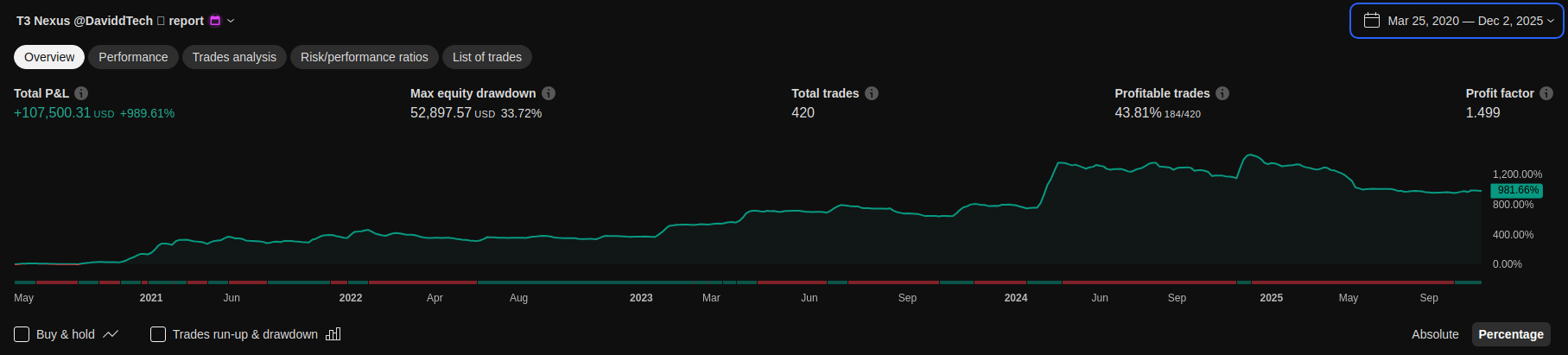Image resolution: width=1568 pixels, height=355 pixels.
Task: Show the List of trades tab
Action: (487, 57)
